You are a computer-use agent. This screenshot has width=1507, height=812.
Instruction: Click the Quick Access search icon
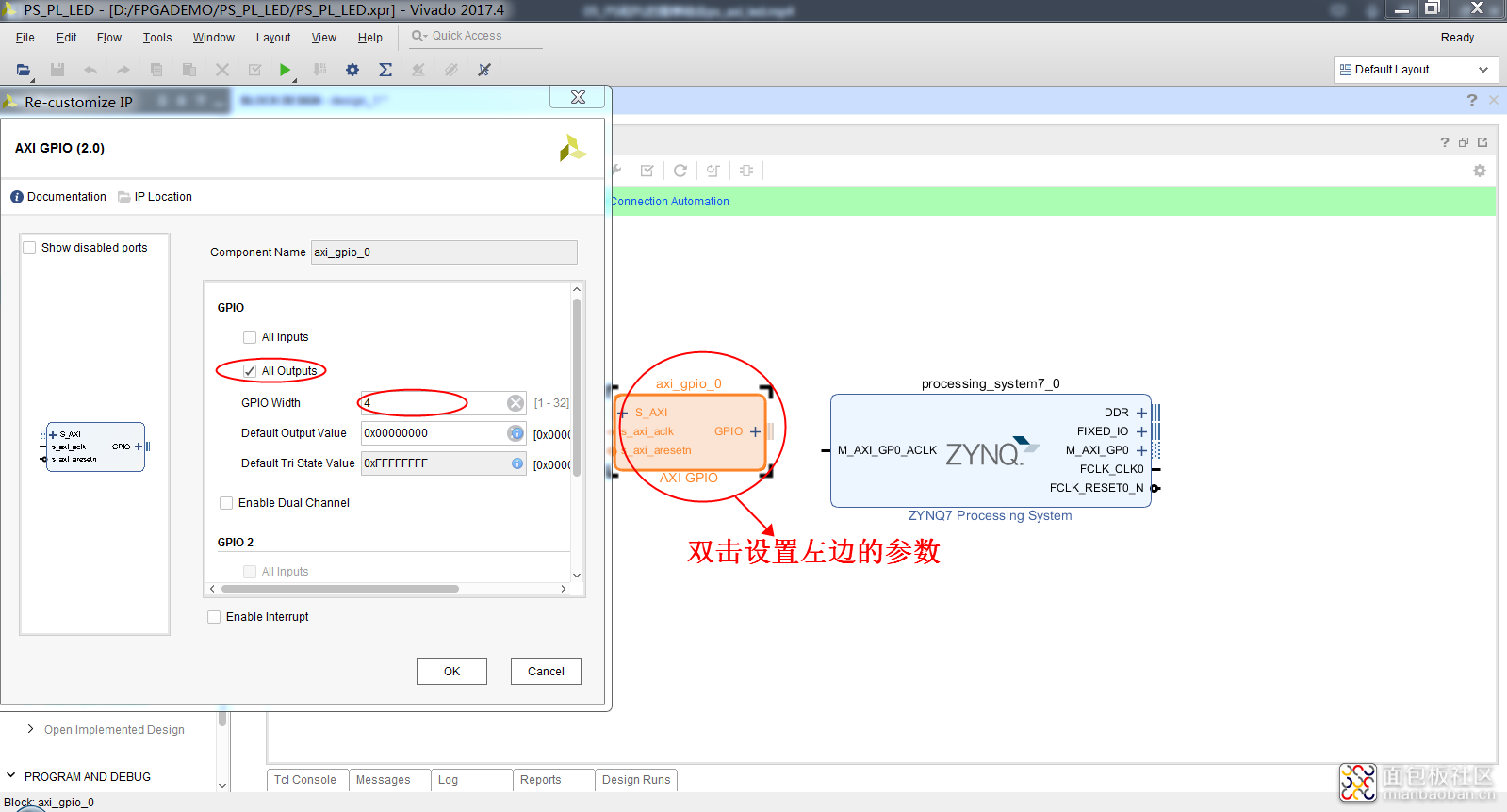coord(419,36)
